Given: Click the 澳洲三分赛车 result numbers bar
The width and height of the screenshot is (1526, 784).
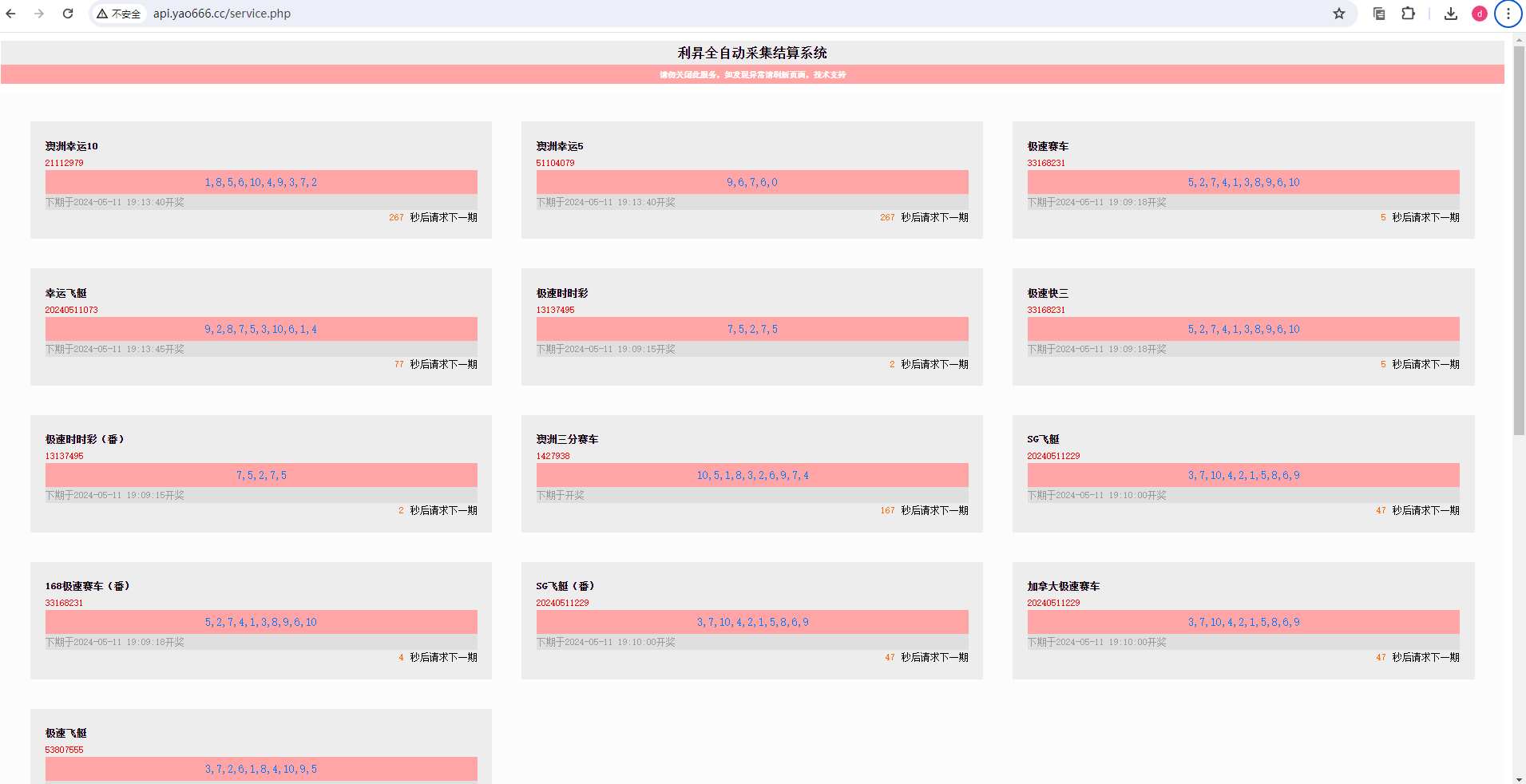Looking at the screenshot, I should [x=752, y=475].
